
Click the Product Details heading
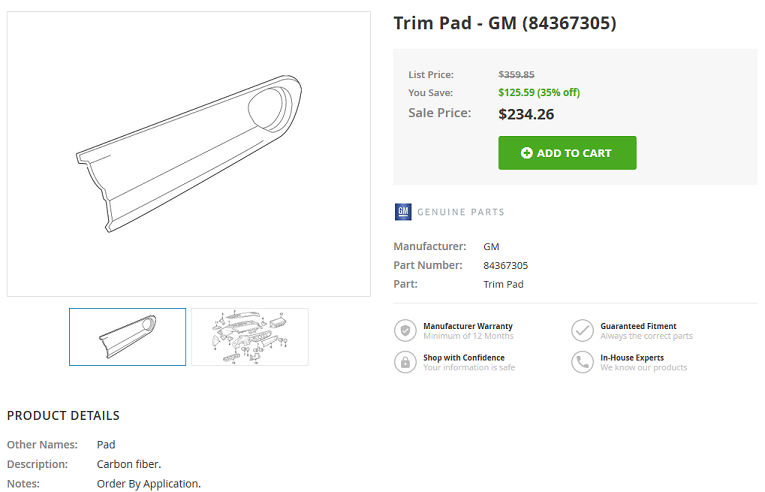(63, 415)
